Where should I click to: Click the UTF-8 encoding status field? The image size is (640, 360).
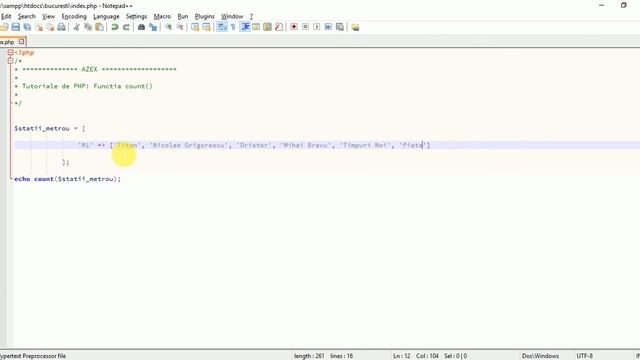pyautogui.click(x=584, y=356)
